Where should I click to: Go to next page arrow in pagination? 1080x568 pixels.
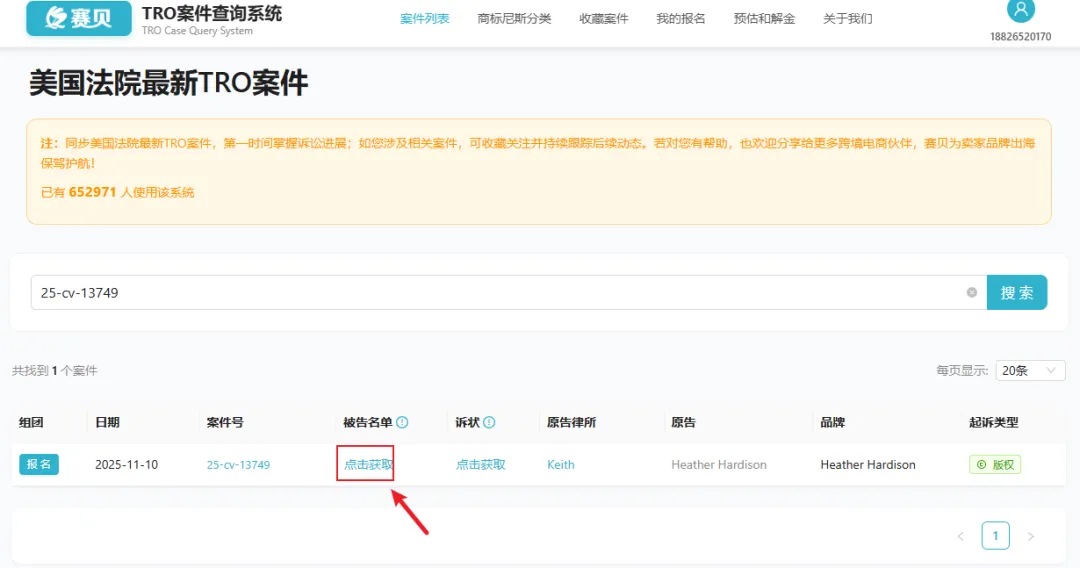(1030, 537)
